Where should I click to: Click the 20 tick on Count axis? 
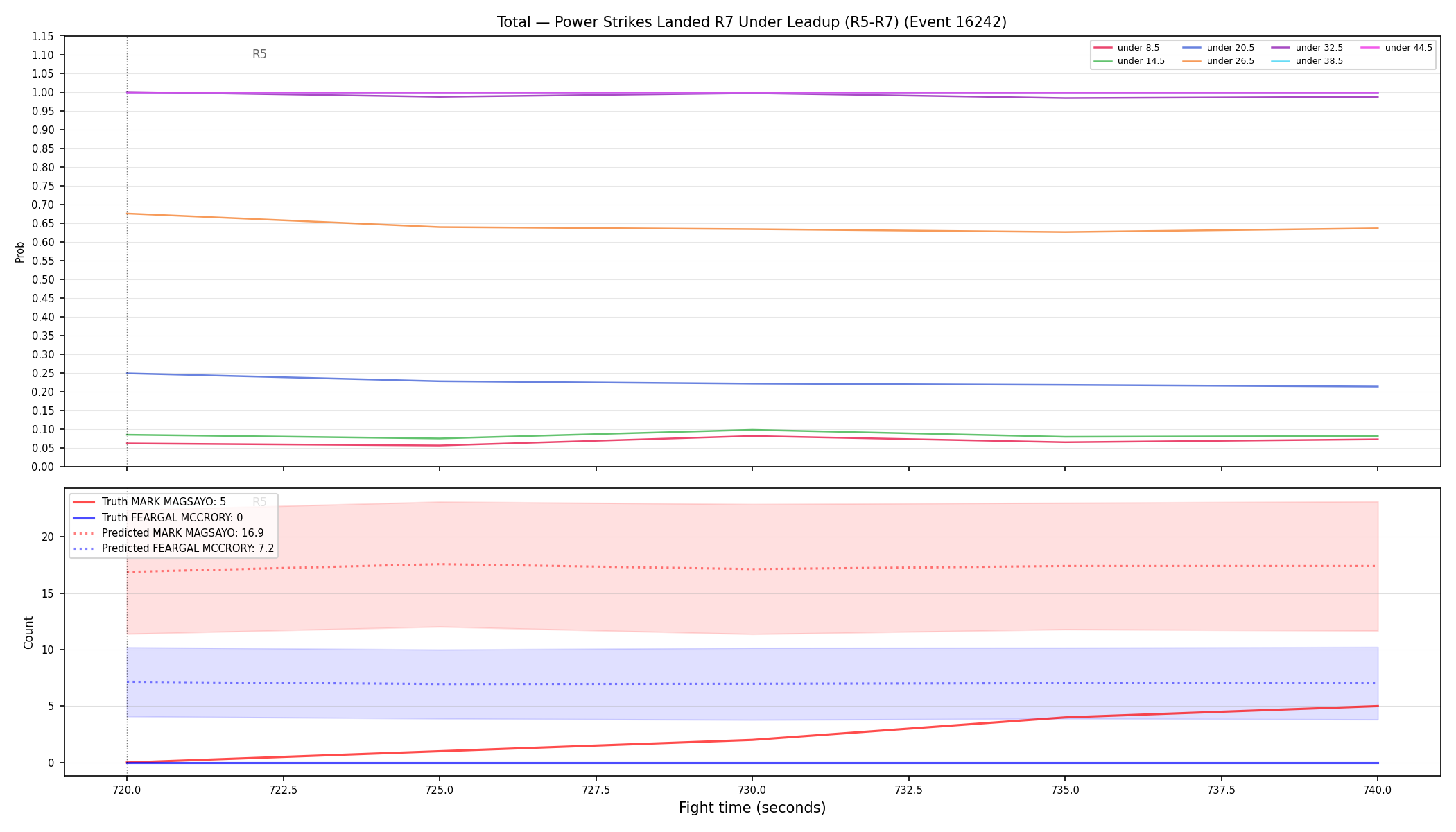[x=48, y=537]
